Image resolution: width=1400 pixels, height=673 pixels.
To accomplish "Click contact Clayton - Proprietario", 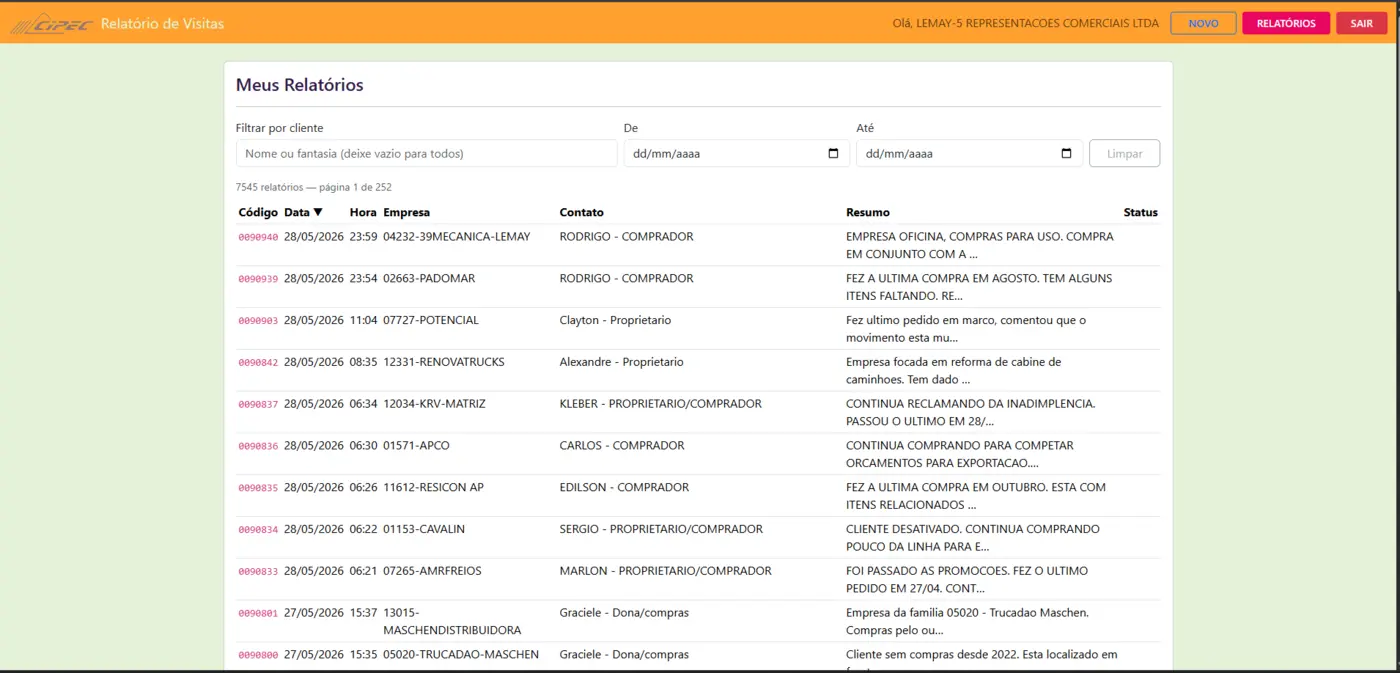I will click(x=615, y=320).
